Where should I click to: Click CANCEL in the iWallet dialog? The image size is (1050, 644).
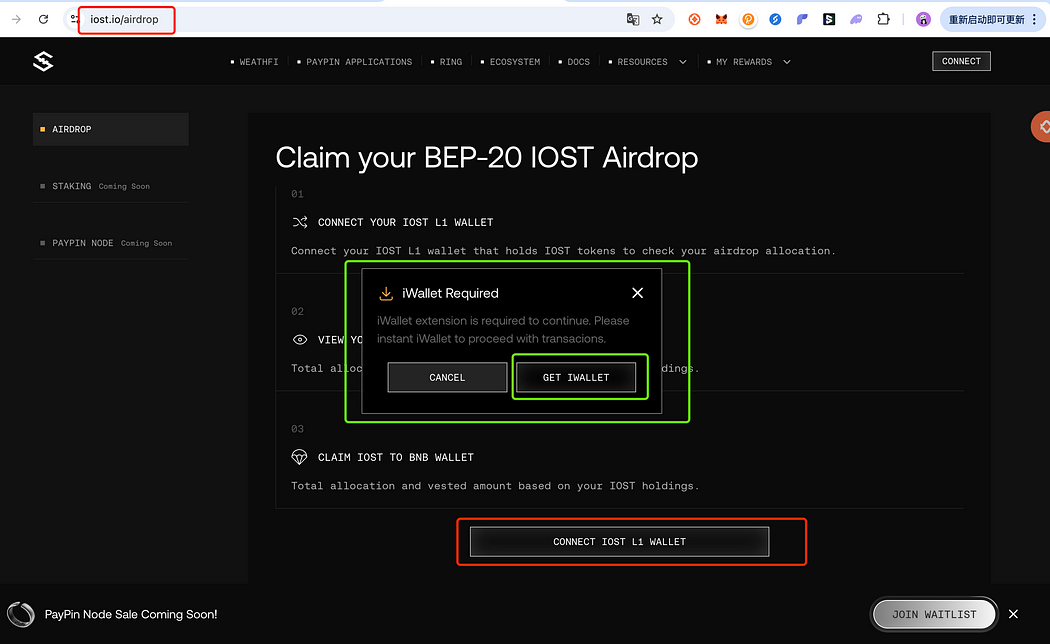point(447,378)
